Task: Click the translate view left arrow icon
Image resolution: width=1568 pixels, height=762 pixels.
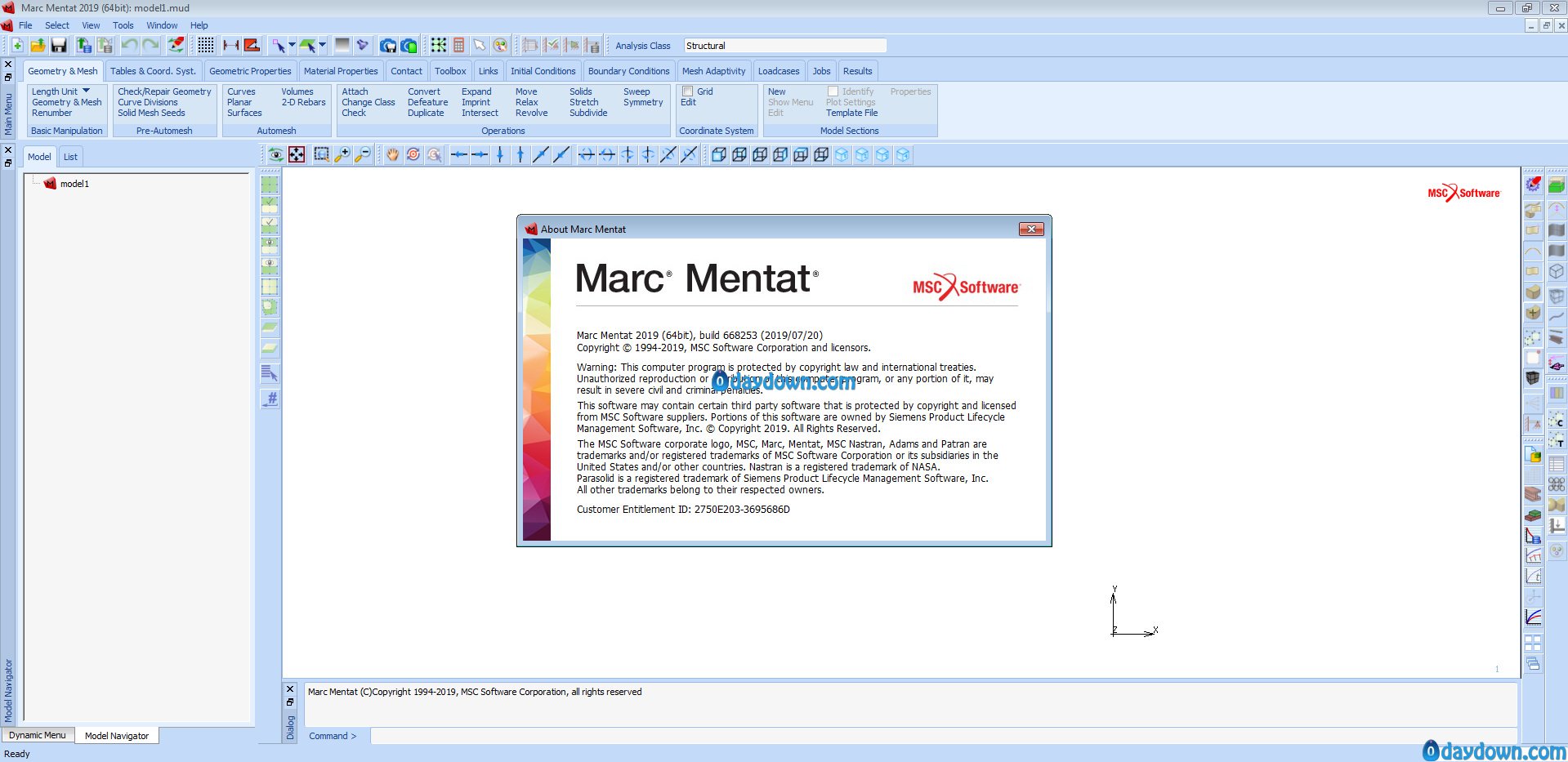Action: [x=459, y=154]
